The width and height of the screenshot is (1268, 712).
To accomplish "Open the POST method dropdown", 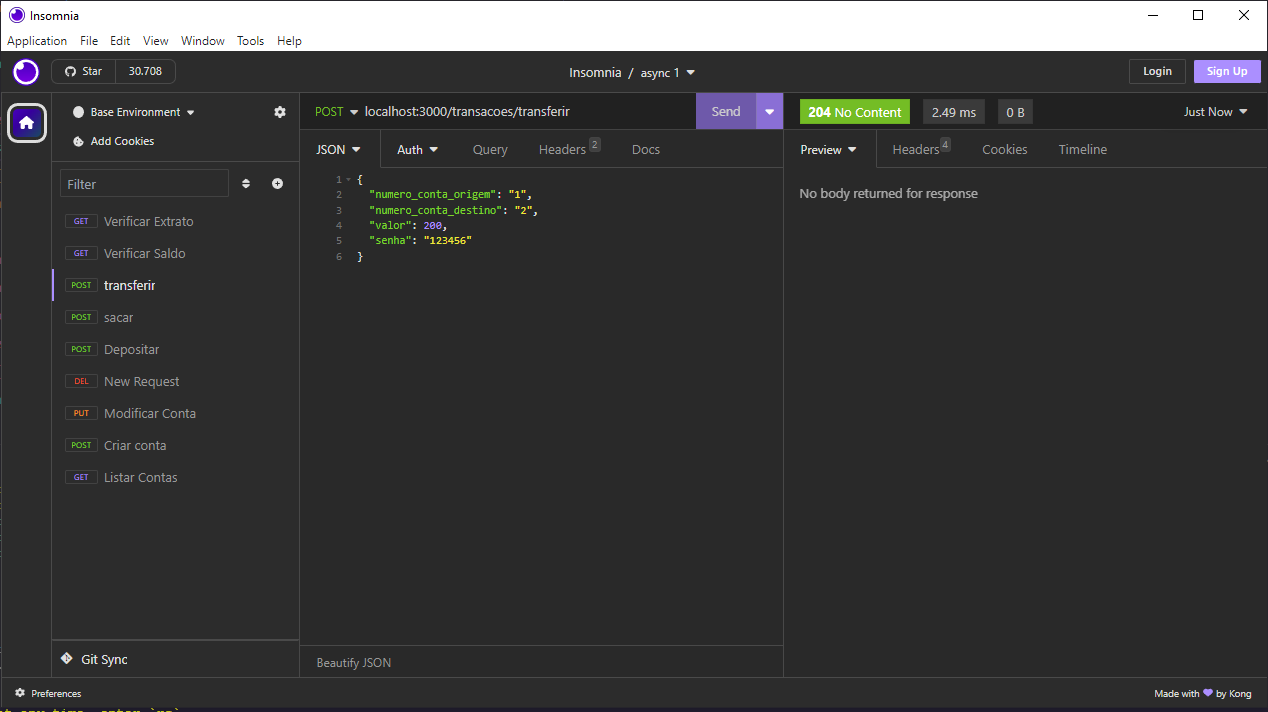I will [335, 111].
